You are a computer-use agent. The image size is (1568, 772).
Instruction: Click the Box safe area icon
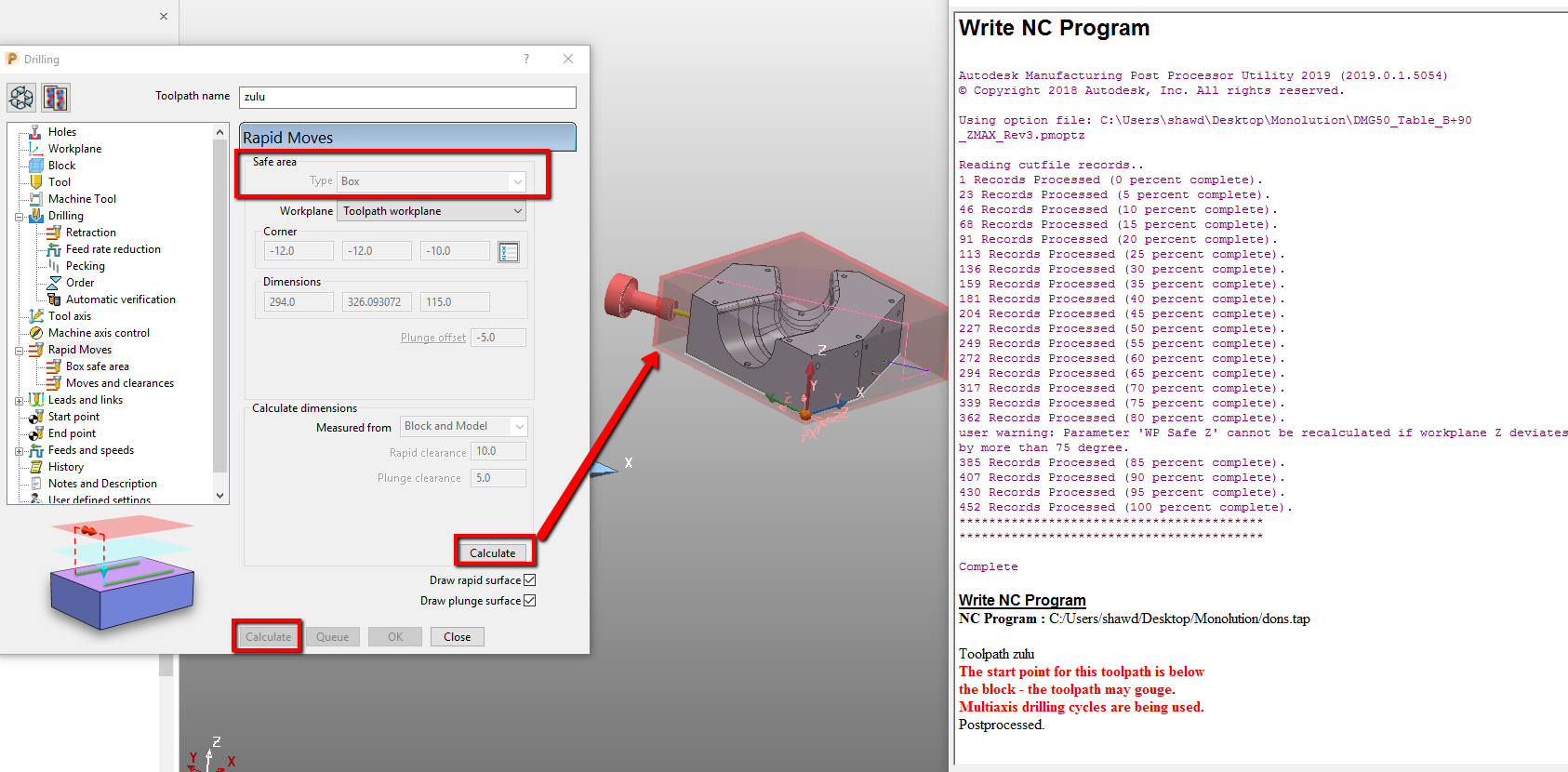tap(54, 366)
